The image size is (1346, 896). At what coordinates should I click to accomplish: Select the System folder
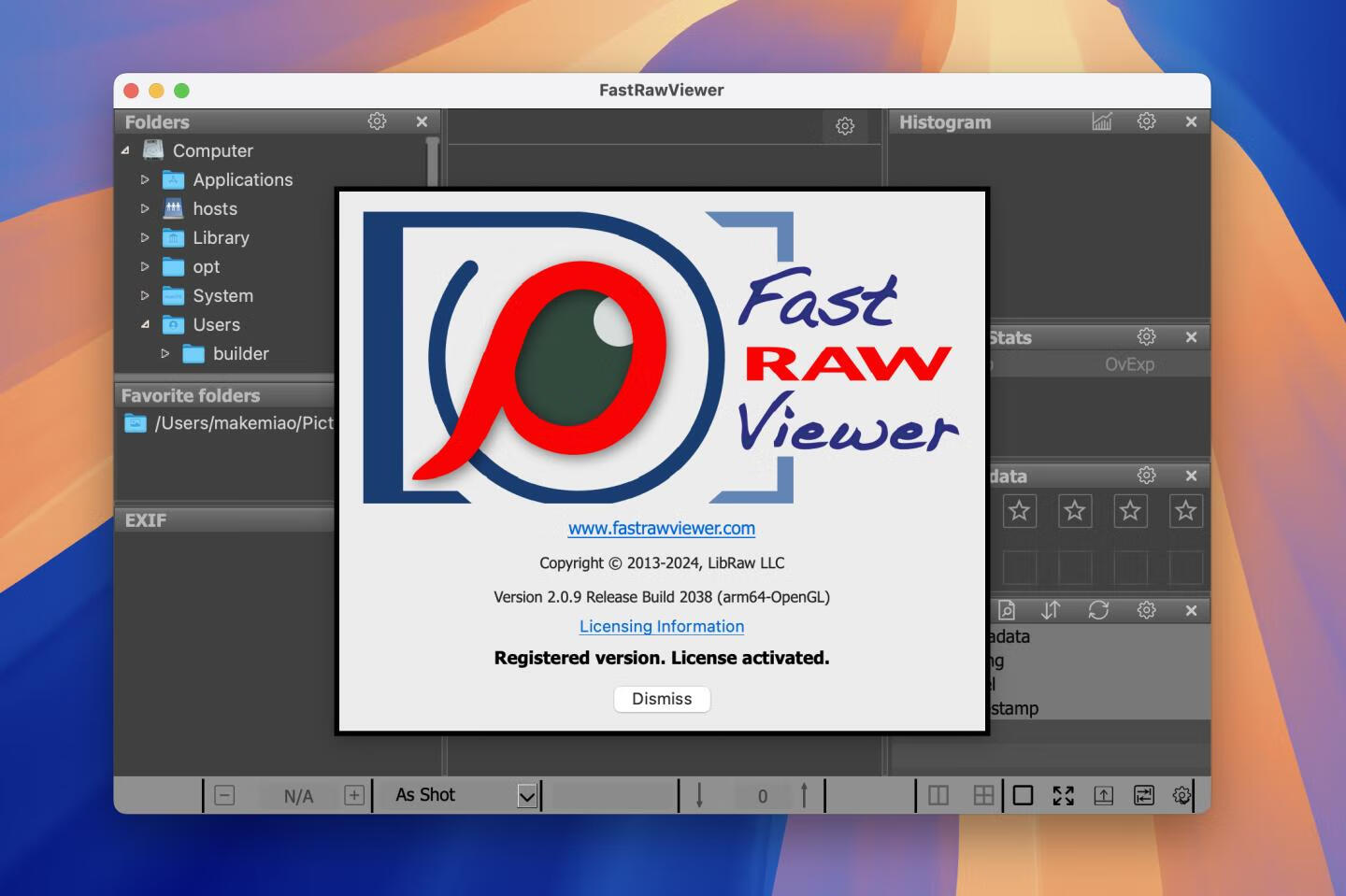(222, 295)
